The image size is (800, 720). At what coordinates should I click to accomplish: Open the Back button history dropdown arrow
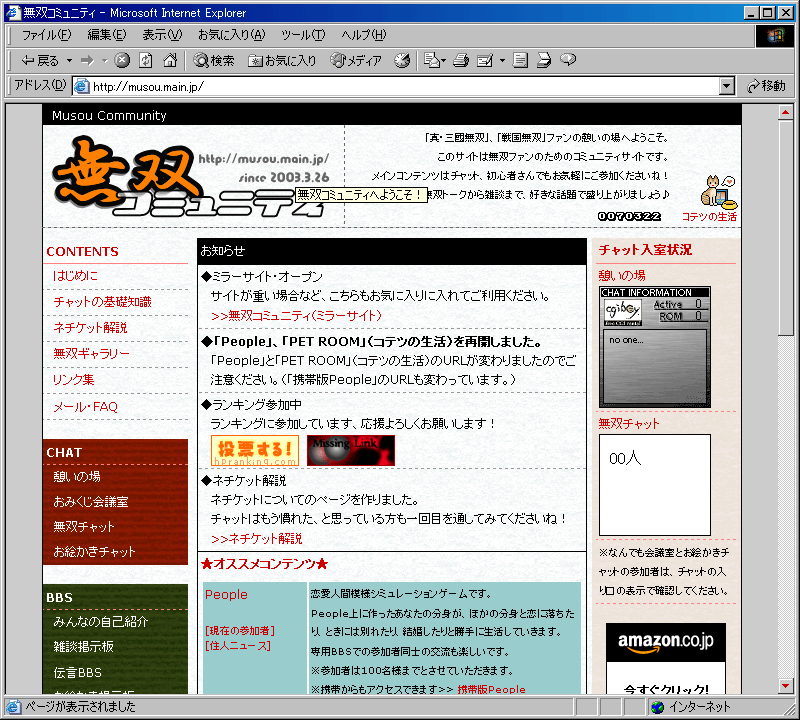point(69,61)
